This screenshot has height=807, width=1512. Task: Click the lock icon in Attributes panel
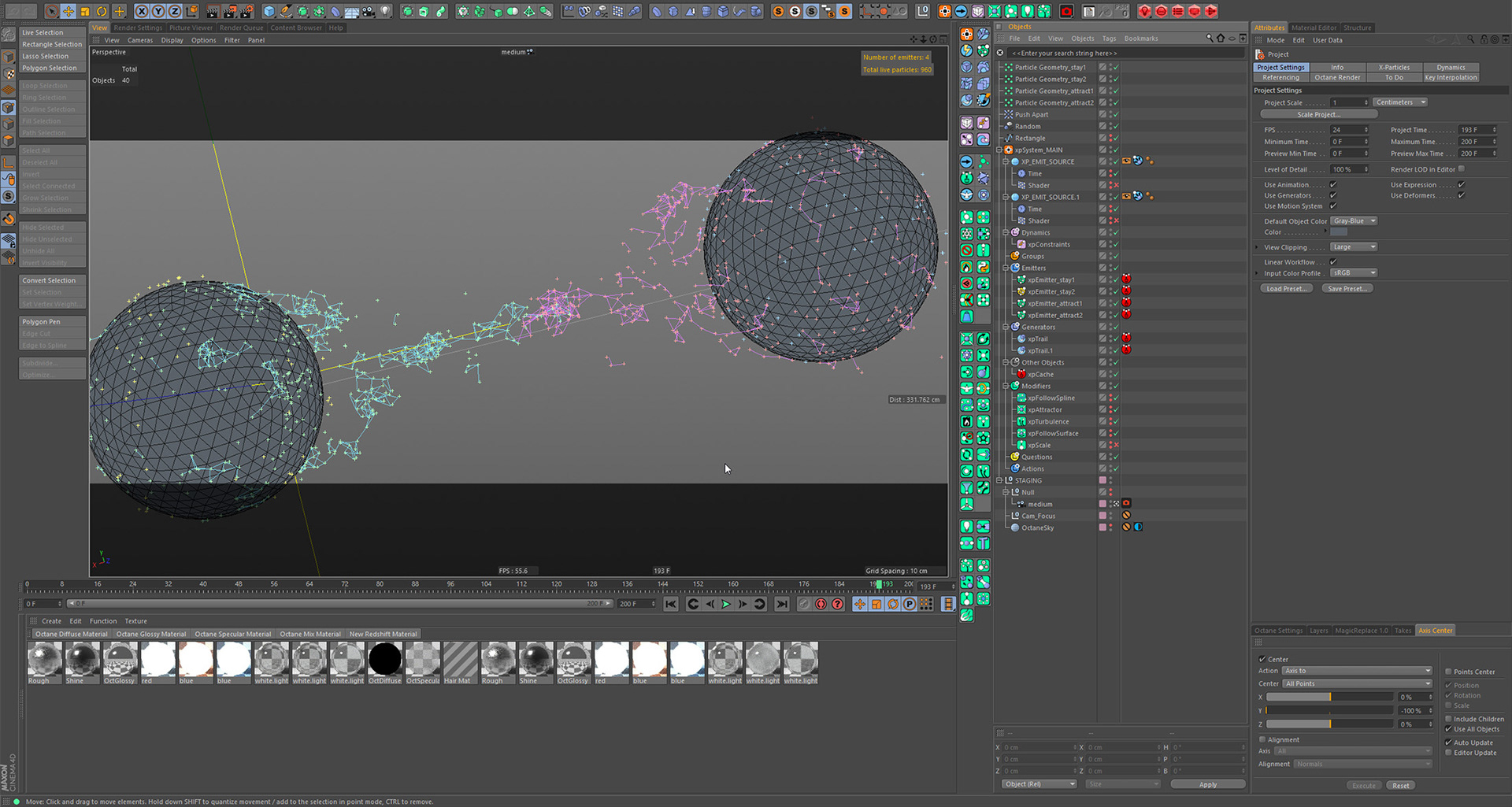click(1484, 39)
